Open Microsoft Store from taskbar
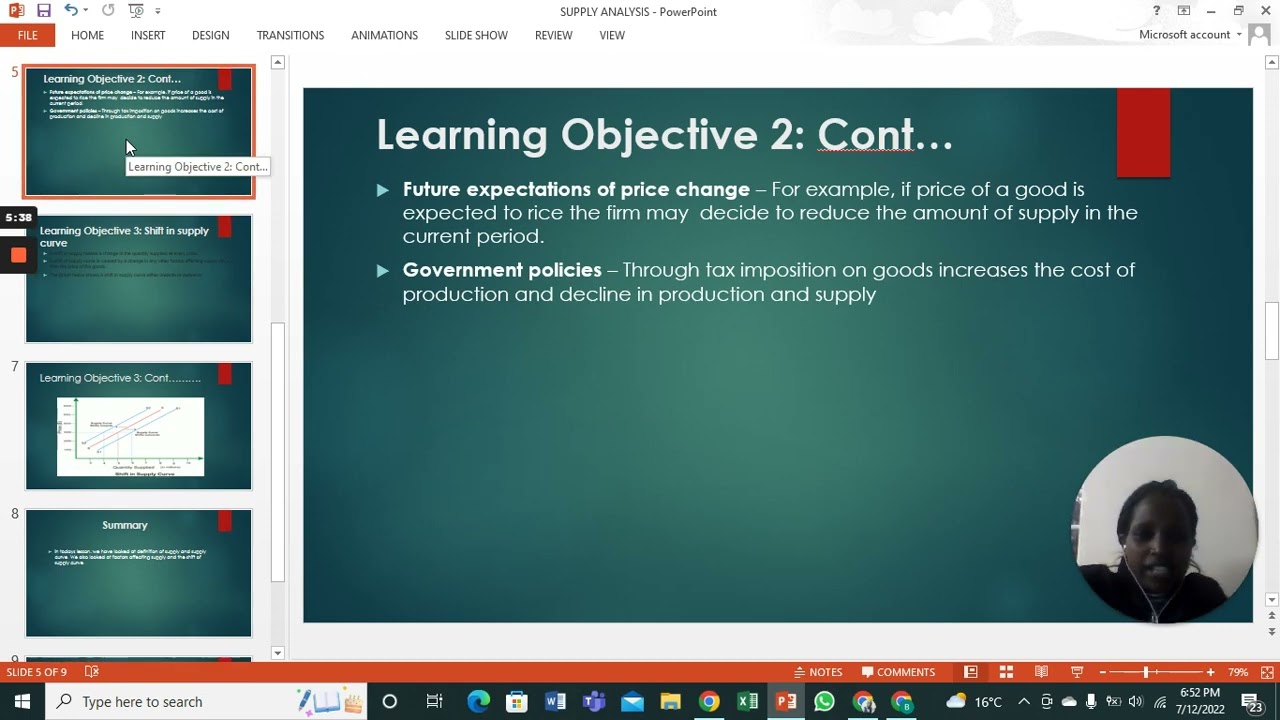 coord(516,701)
